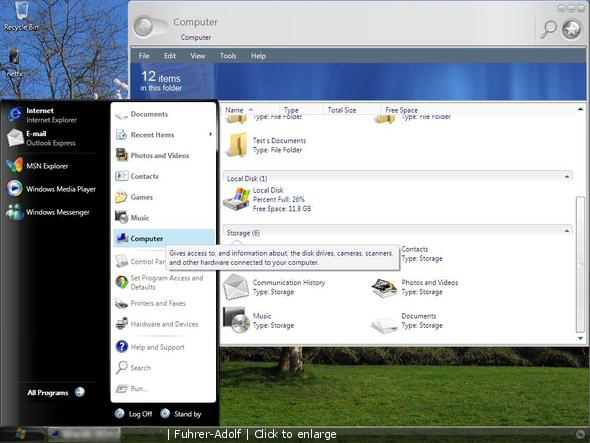Select the Local Disk drive icon
The width and height of the screenshot is (590, 443).
click(x=236, y=199)
